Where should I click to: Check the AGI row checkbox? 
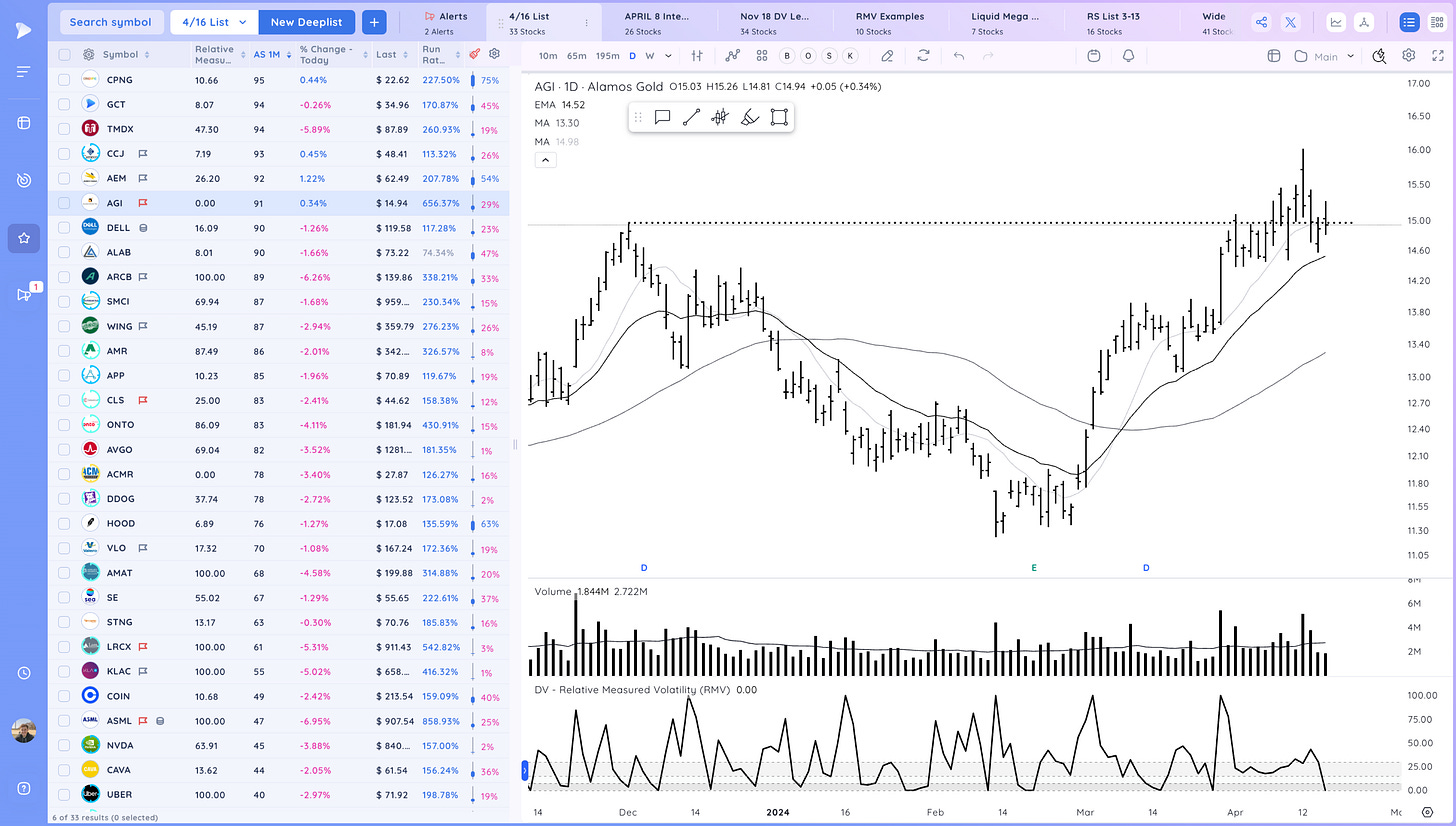pyautogui.click(x=65, y=203)
